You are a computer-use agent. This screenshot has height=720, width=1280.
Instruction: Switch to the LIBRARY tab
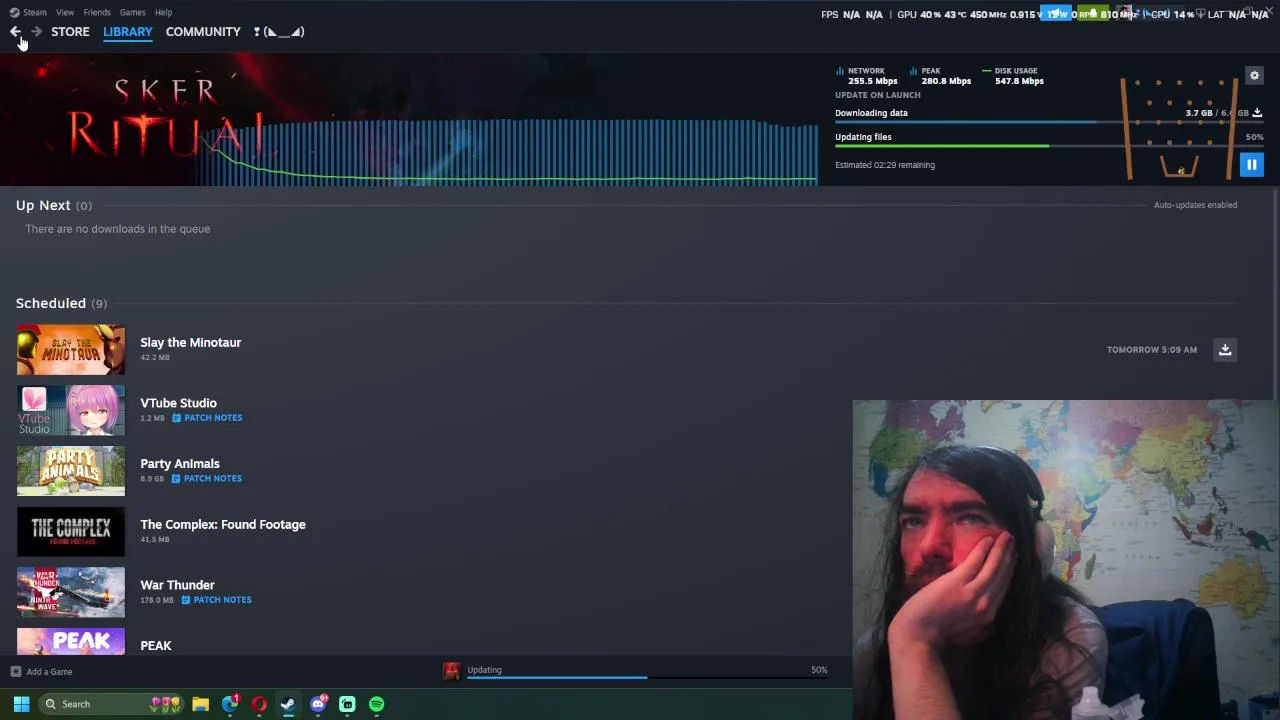128,32
